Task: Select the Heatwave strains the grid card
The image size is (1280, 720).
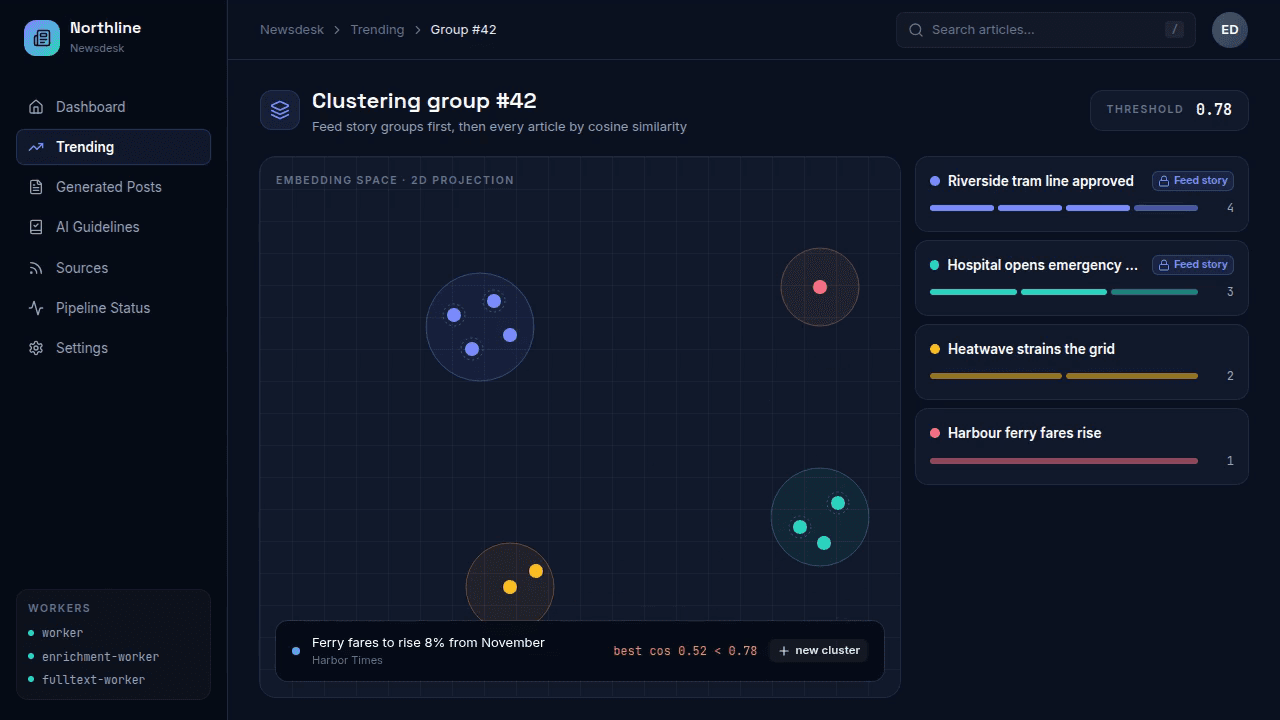Action: point(1082,362)
